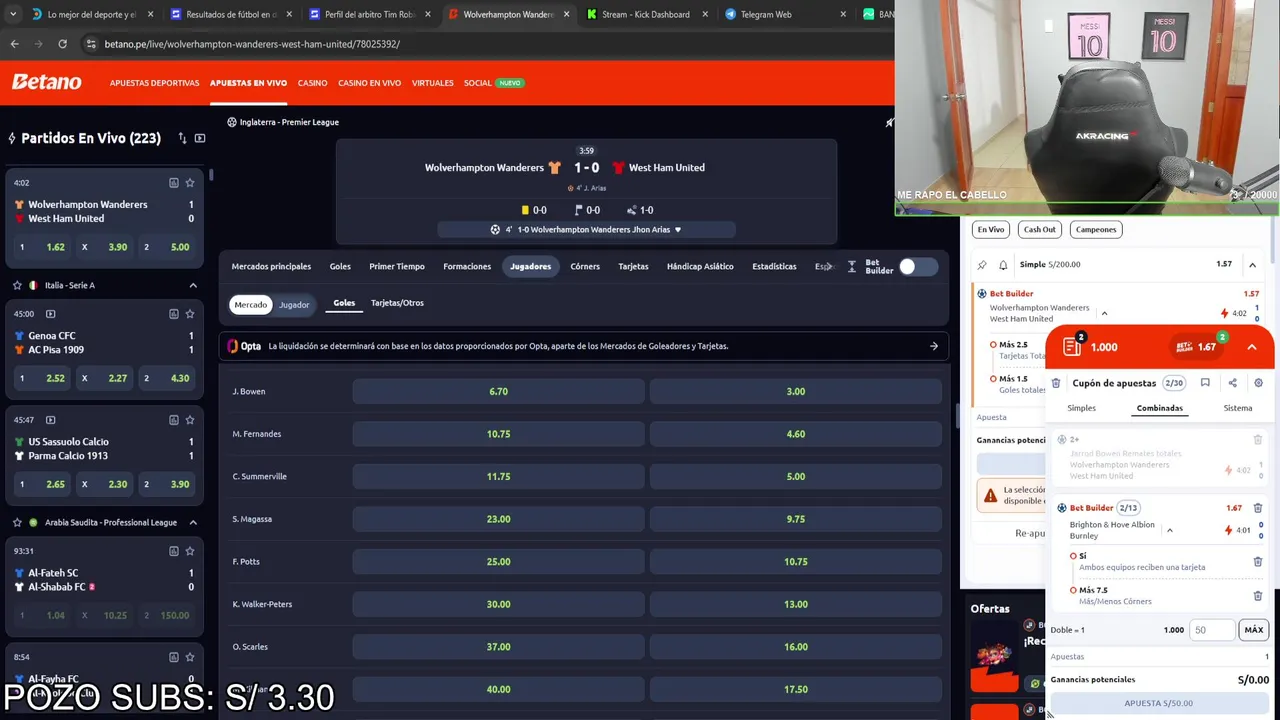1280x720 pixels.
Task: Select M. Fernandes odds 4.60
Action: coord(795,434)
